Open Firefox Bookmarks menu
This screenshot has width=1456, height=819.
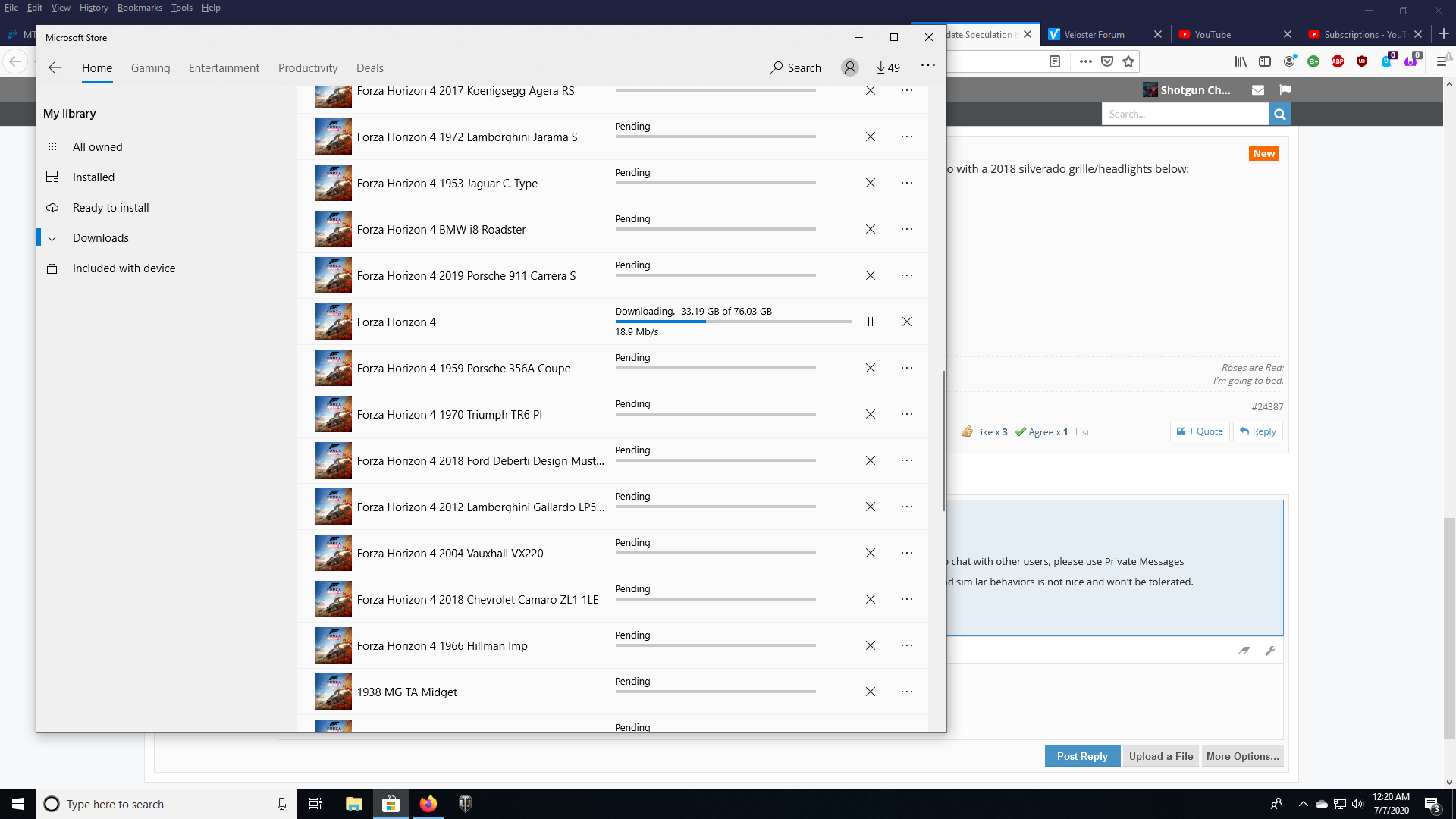coord(140,8)
